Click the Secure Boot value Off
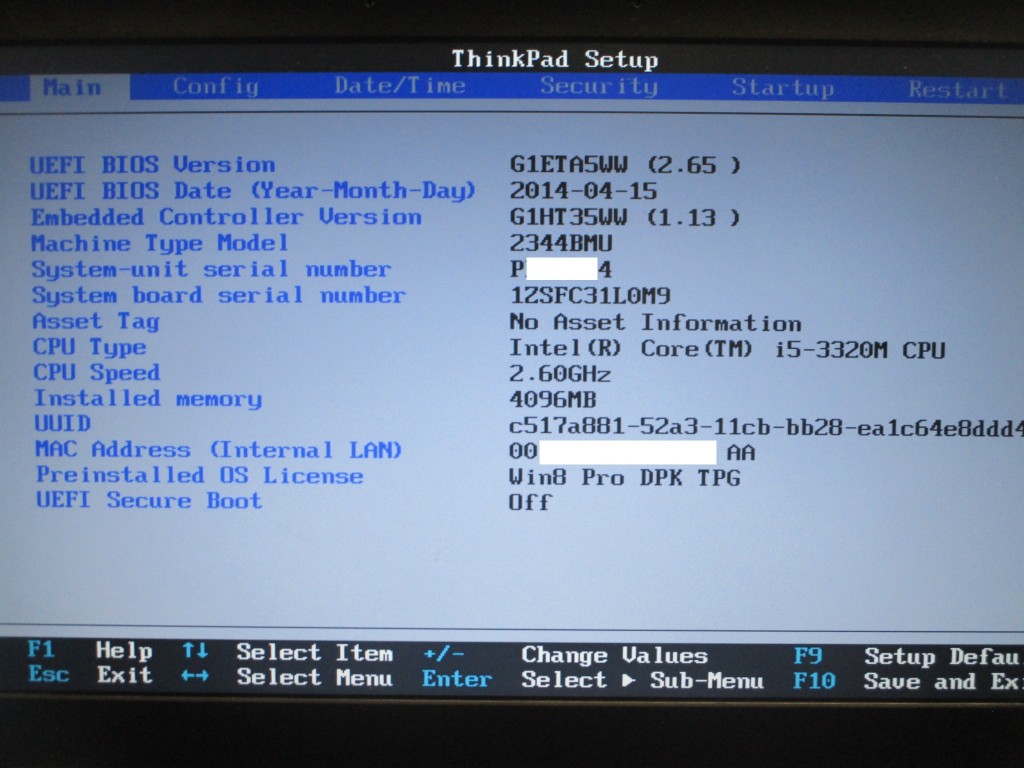The width and height of the screenshot is (1024, 768). (530, 502)
